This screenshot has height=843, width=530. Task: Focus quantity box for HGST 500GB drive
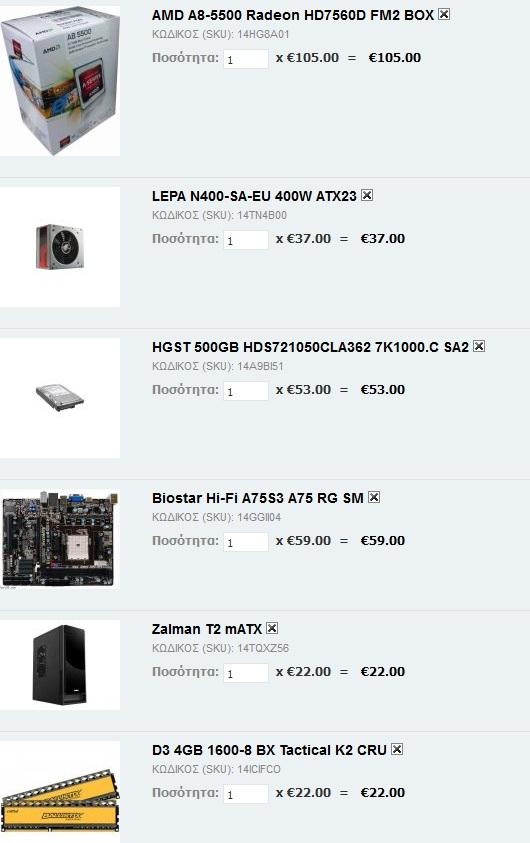click(246, 391)
